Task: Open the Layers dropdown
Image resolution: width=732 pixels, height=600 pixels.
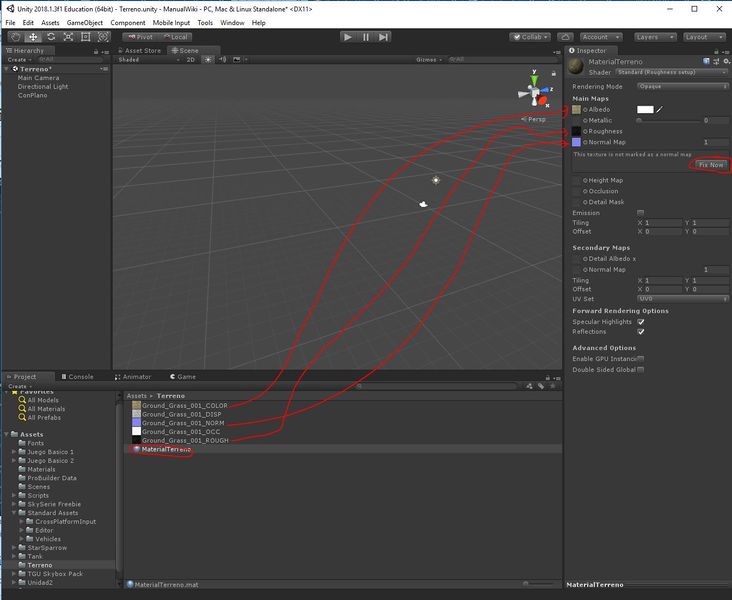Action: [x=655, y=37]
